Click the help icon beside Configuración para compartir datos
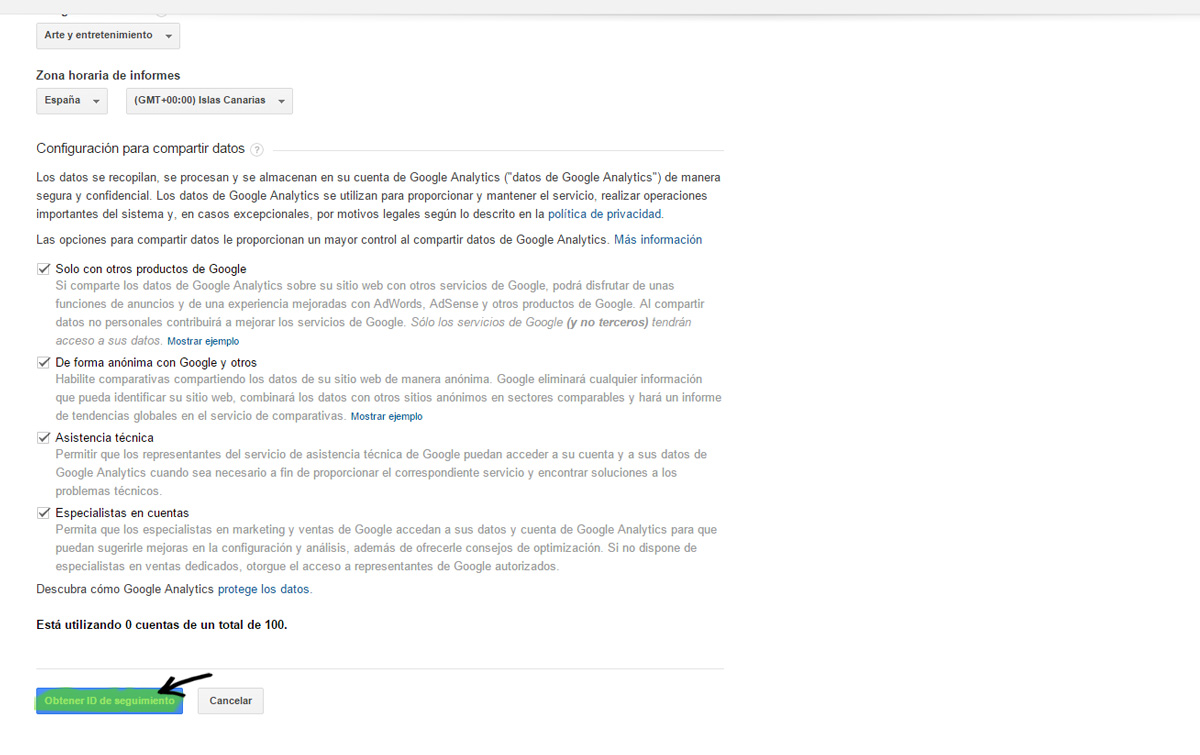The width and height of the screenshot is (1200, 755). pos(257,149)
